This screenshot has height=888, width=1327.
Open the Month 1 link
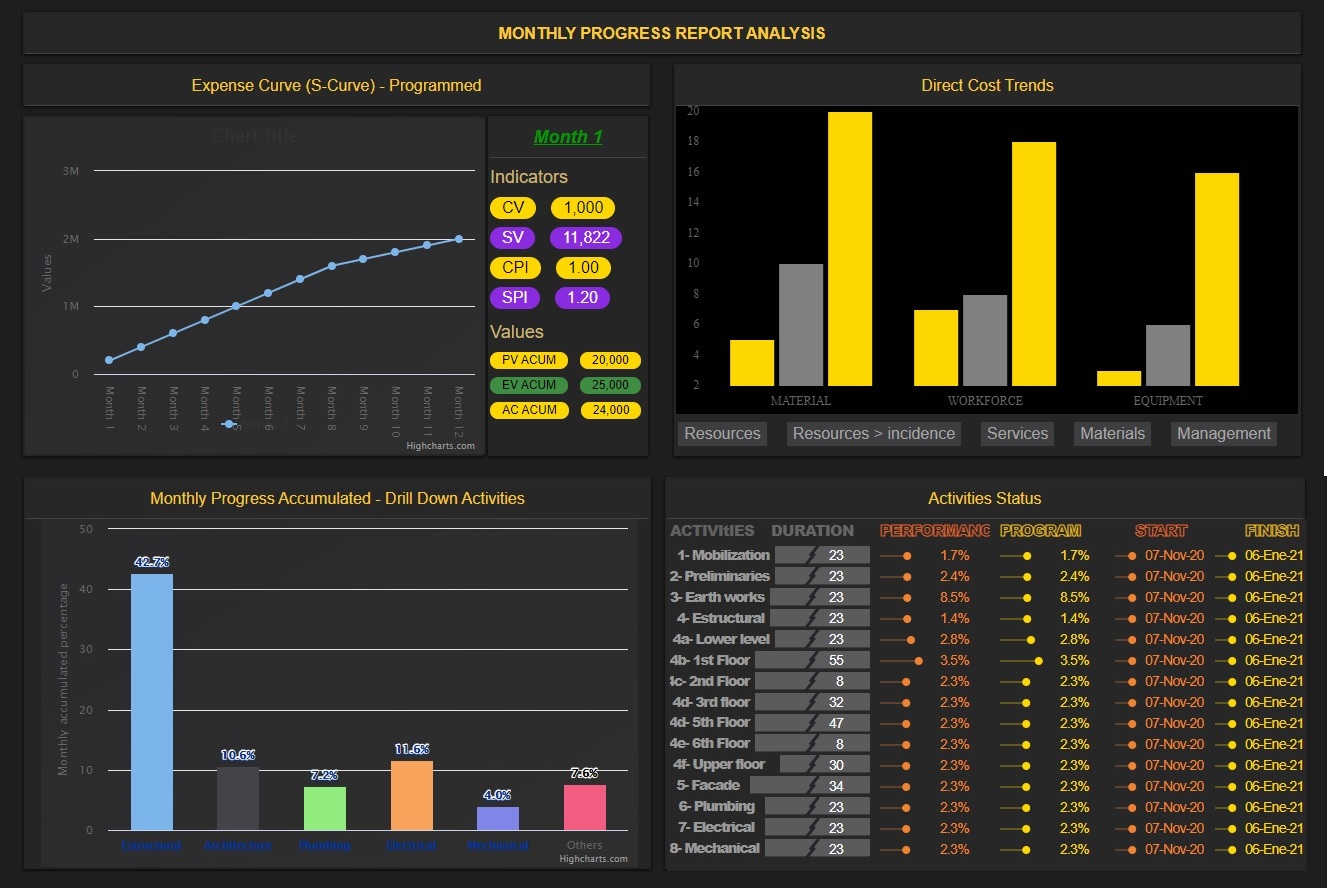pyautogui.click(x=568, y=137)
